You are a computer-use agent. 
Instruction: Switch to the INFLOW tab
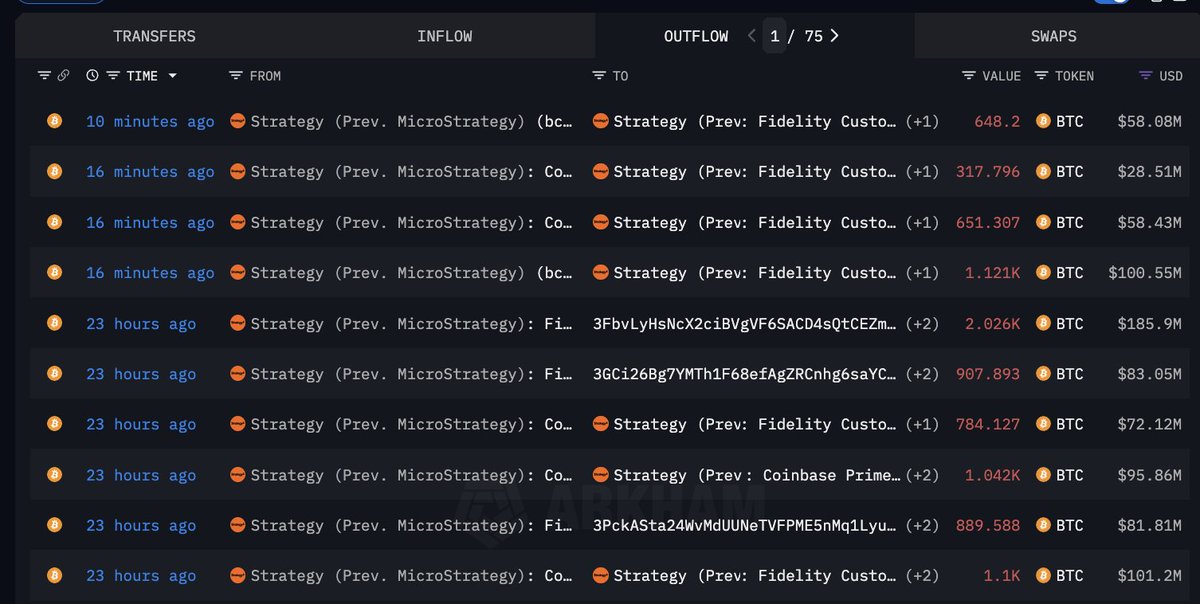click(445, 36)
